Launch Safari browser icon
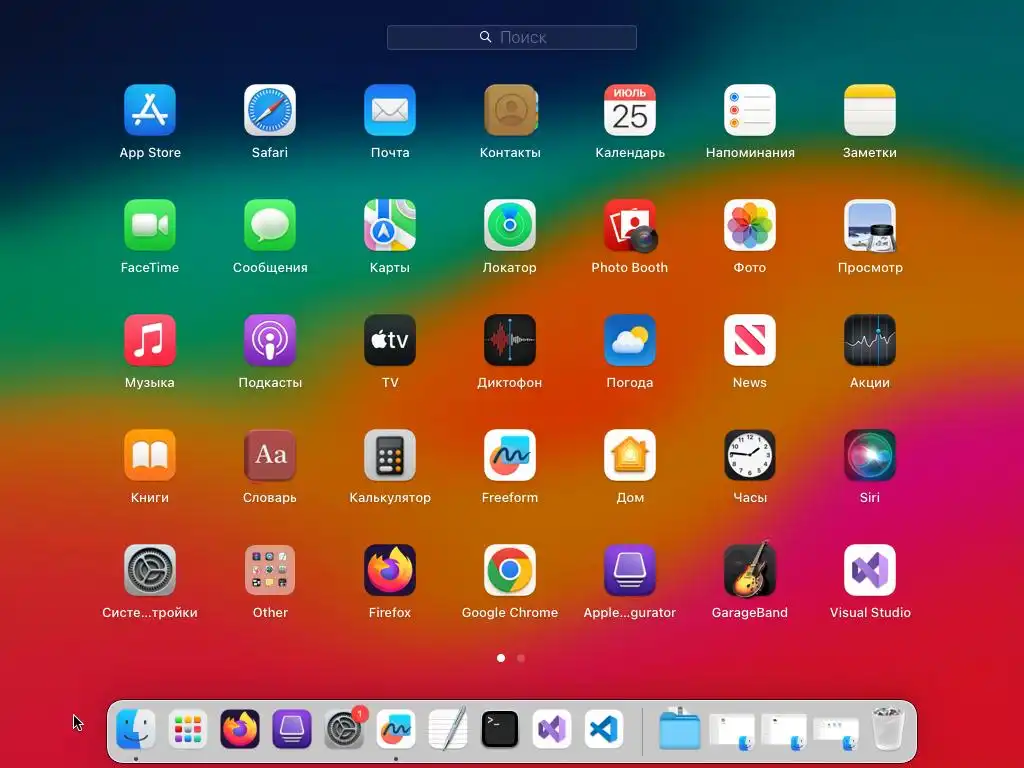 (x=270, y=110)
